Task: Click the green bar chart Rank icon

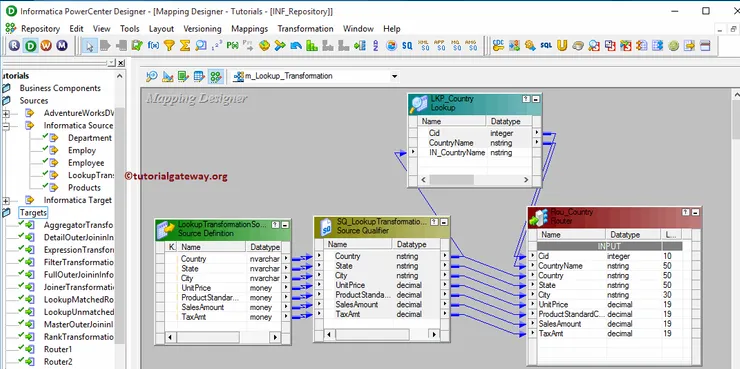Action: point(312,46)
